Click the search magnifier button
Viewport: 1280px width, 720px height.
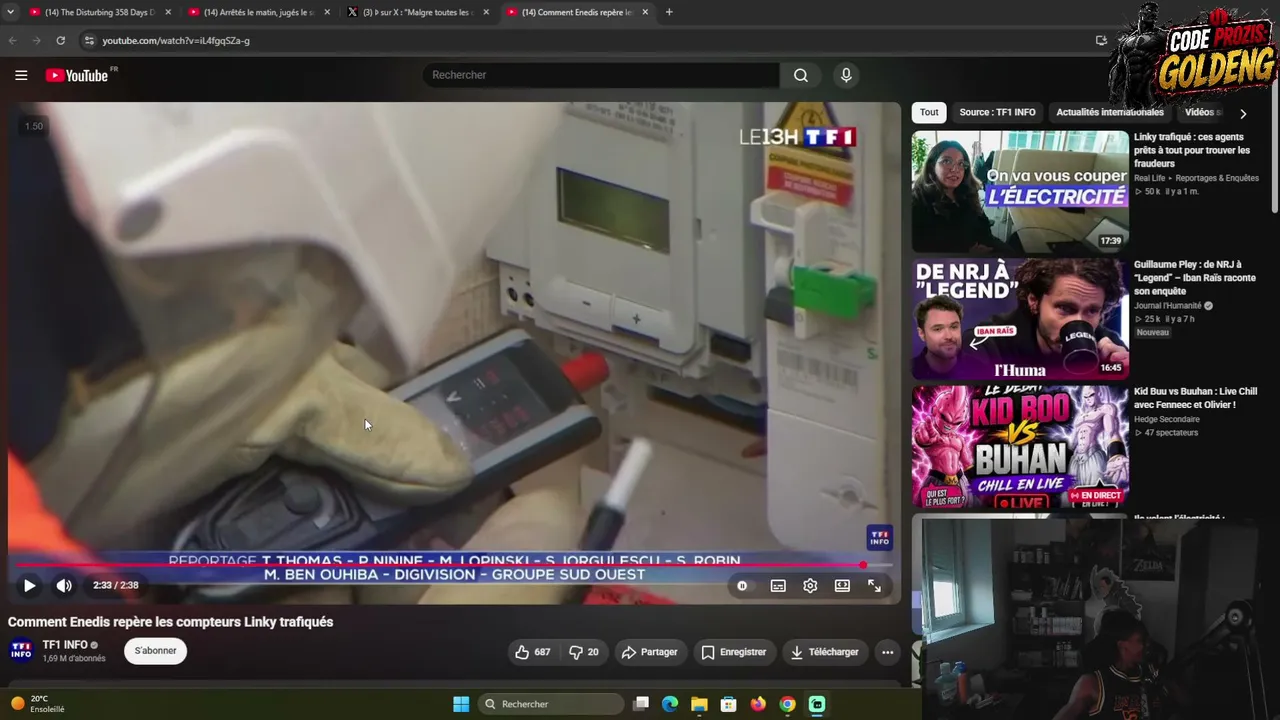click(x=801, y=75)
